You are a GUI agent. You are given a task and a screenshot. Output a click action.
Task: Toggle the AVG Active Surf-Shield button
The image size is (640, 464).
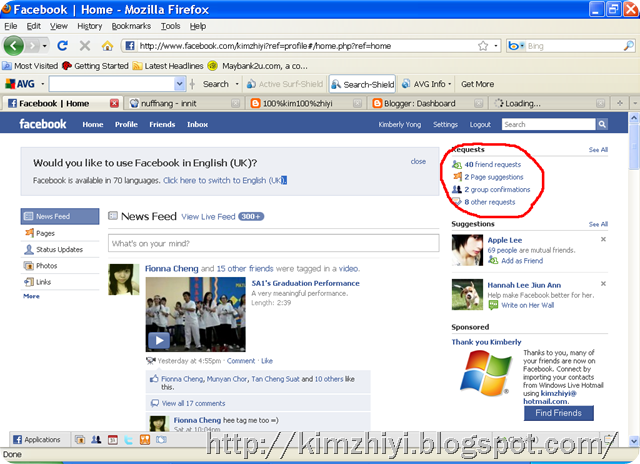[285, 84]
